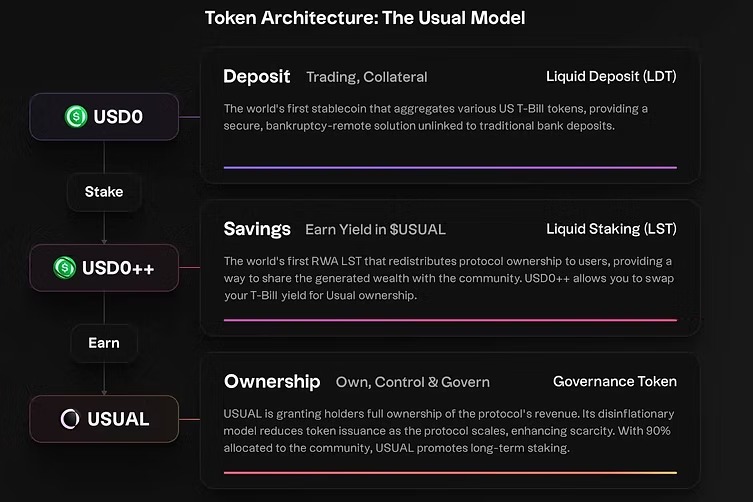The image size is (753, 502).
Task: Click the Liquid Deposit (LDT) label
Action: click(611, 76)
